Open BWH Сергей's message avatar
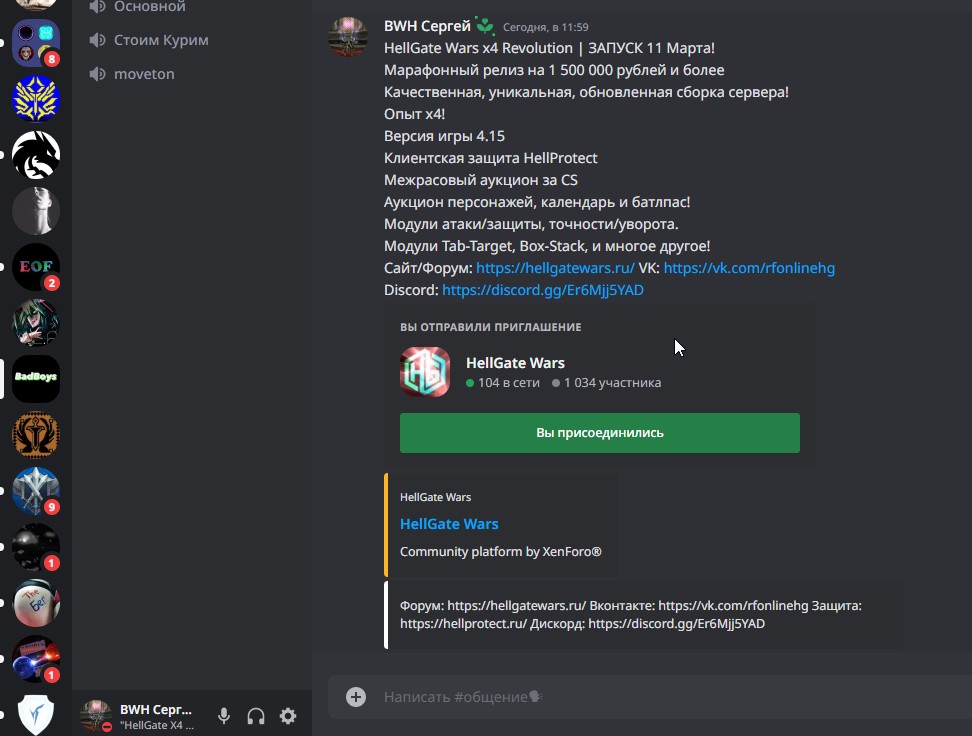 [348, 37]
